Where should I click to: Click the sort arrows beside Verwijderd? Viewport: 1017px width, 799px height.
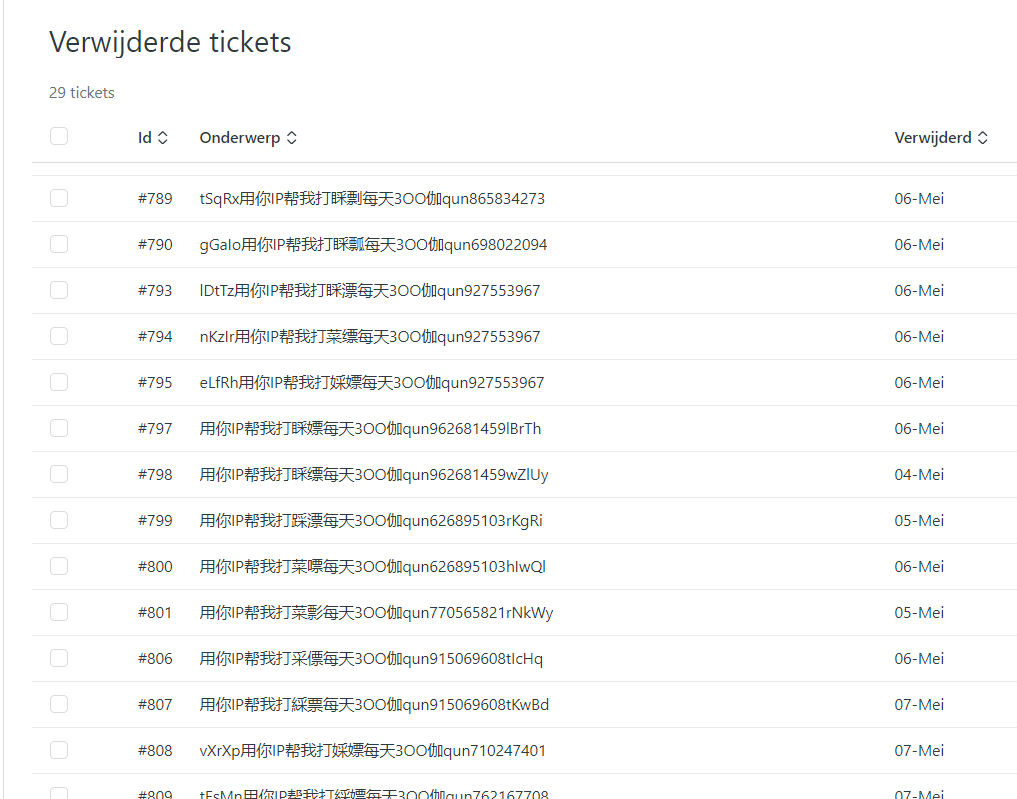click(x=983, y=138)
